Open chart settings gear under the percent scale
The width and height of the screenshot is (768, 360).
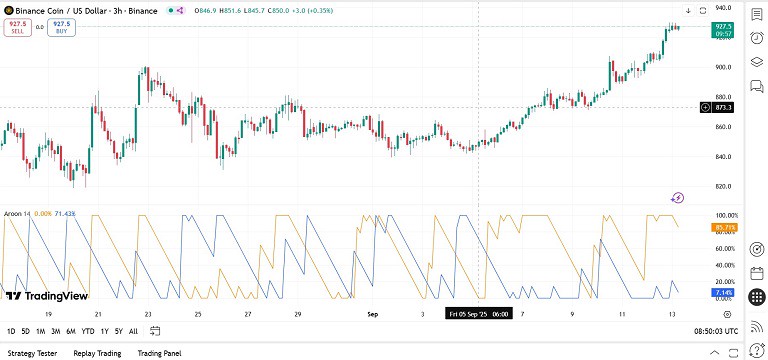(x=727, y=314)
